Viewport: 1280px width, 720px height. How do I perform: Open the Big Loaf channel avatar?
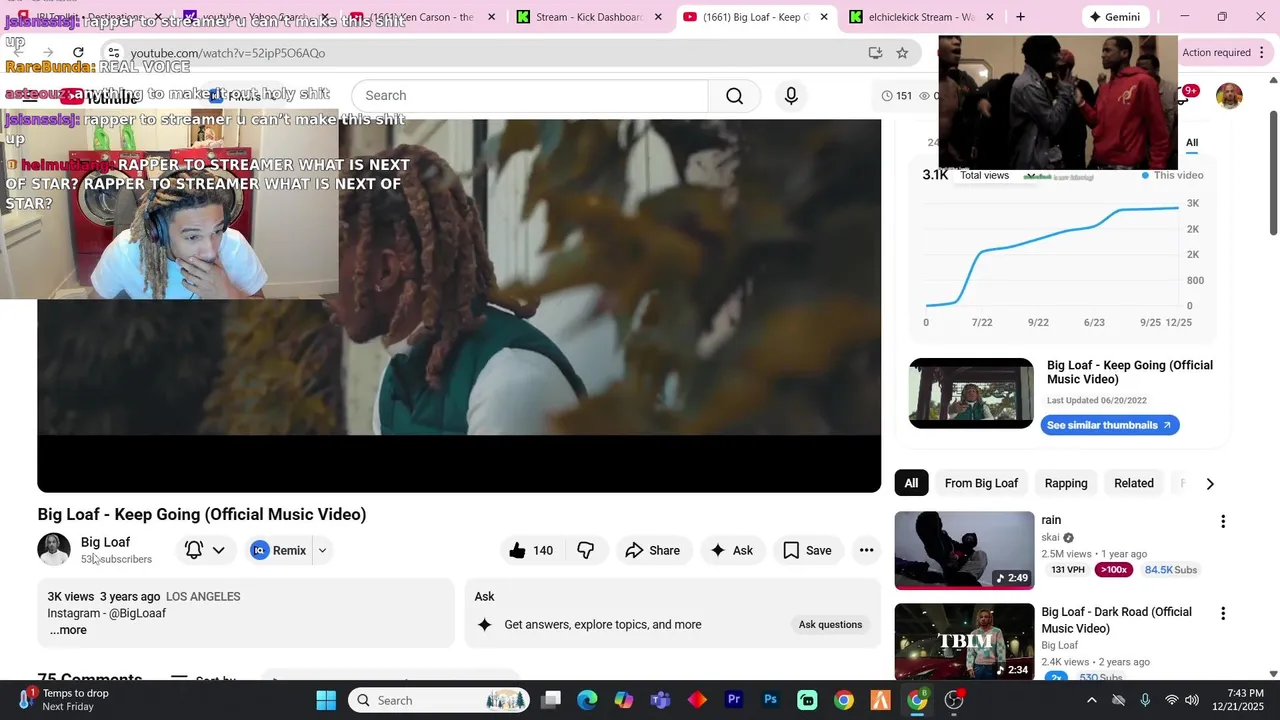pyautogui.click(x=54, y=549)
